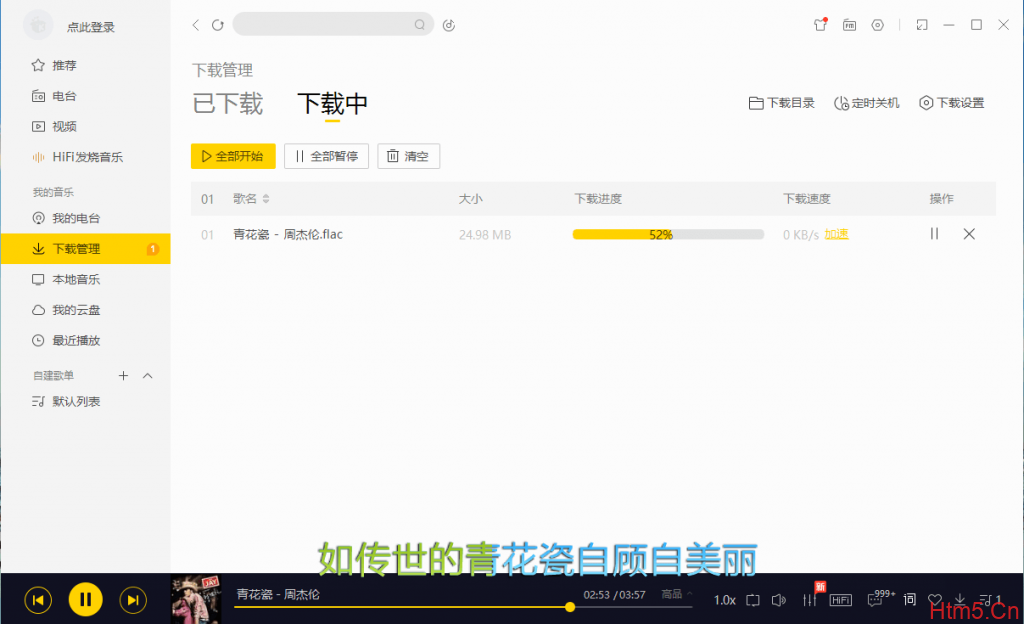Open the FM radio icon in title bar
This screenshot has width=1024, height=624.
pos(849,25)
